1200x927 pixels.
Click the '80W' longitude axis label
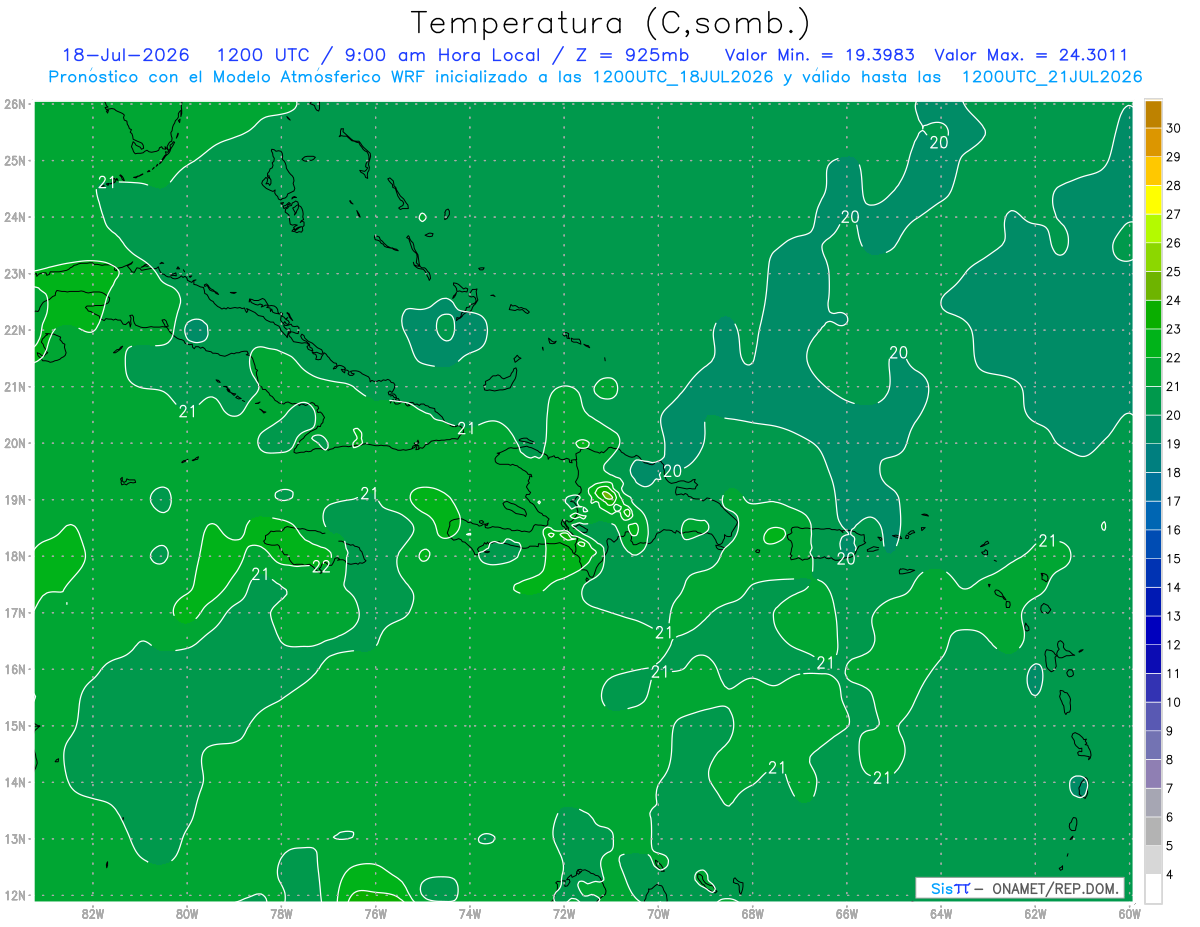click(186, 913)
